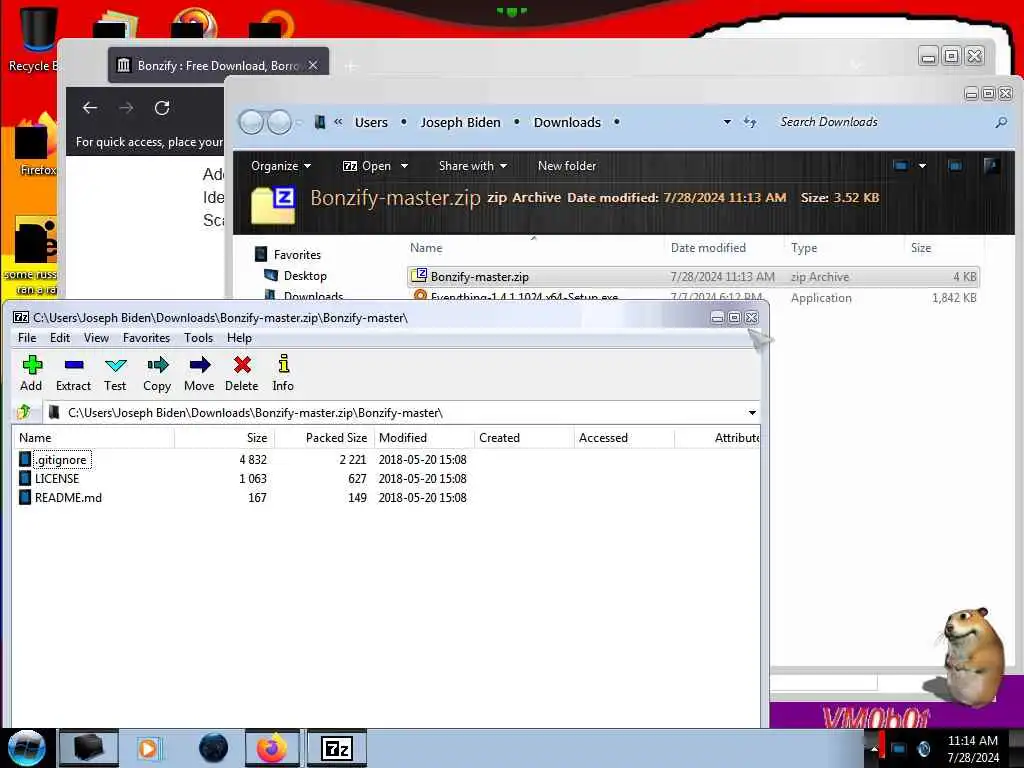Click the Add button in 7-Zip toolbar
1024x768 pixels.
pos(31,374)
